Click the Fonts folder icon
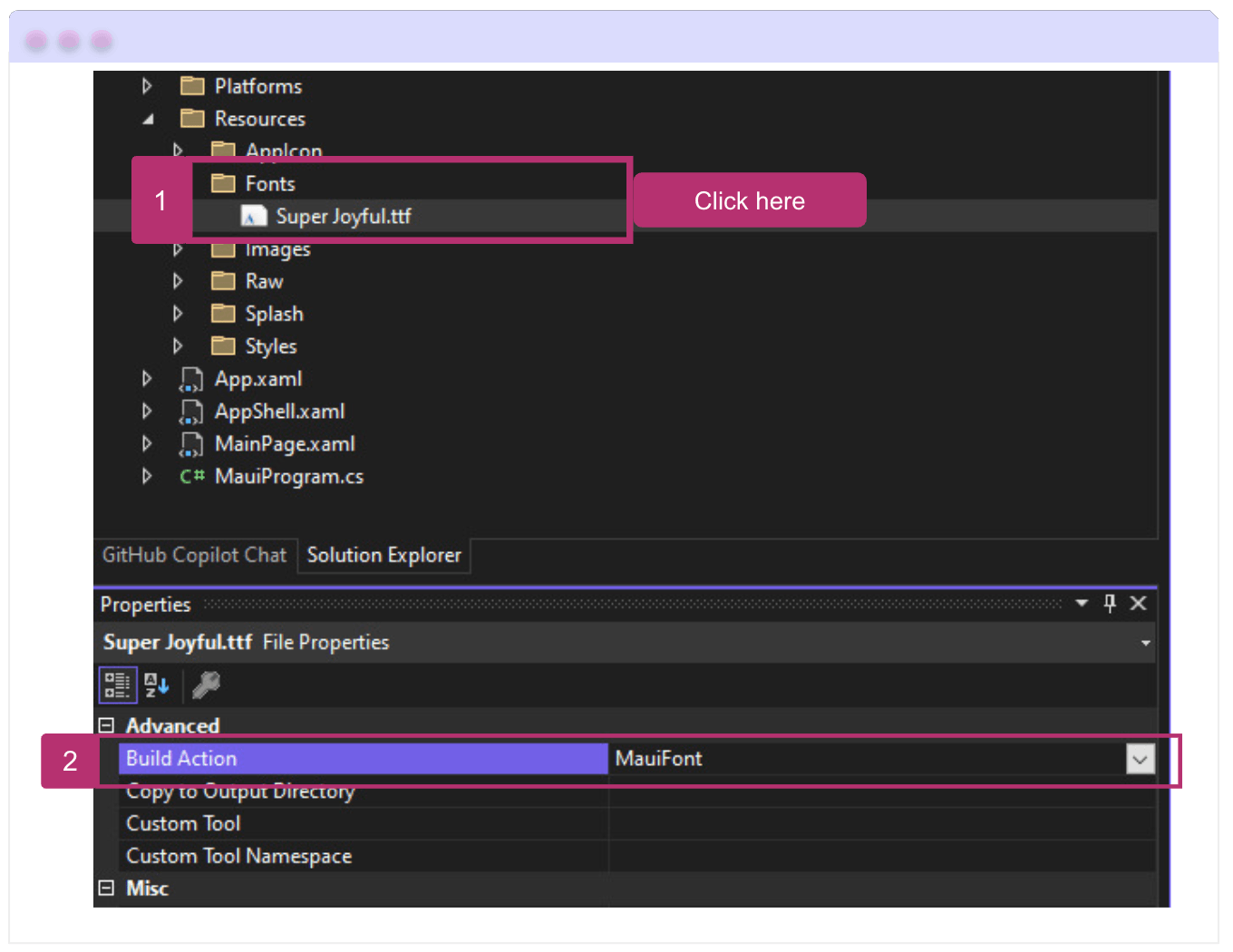1233x952 pixels. pos(222,182)
